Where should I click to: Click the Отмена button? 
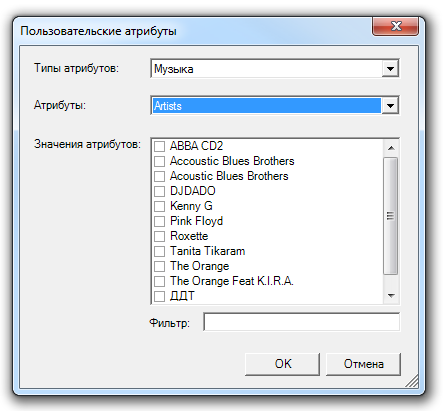(x=363, y=364)
